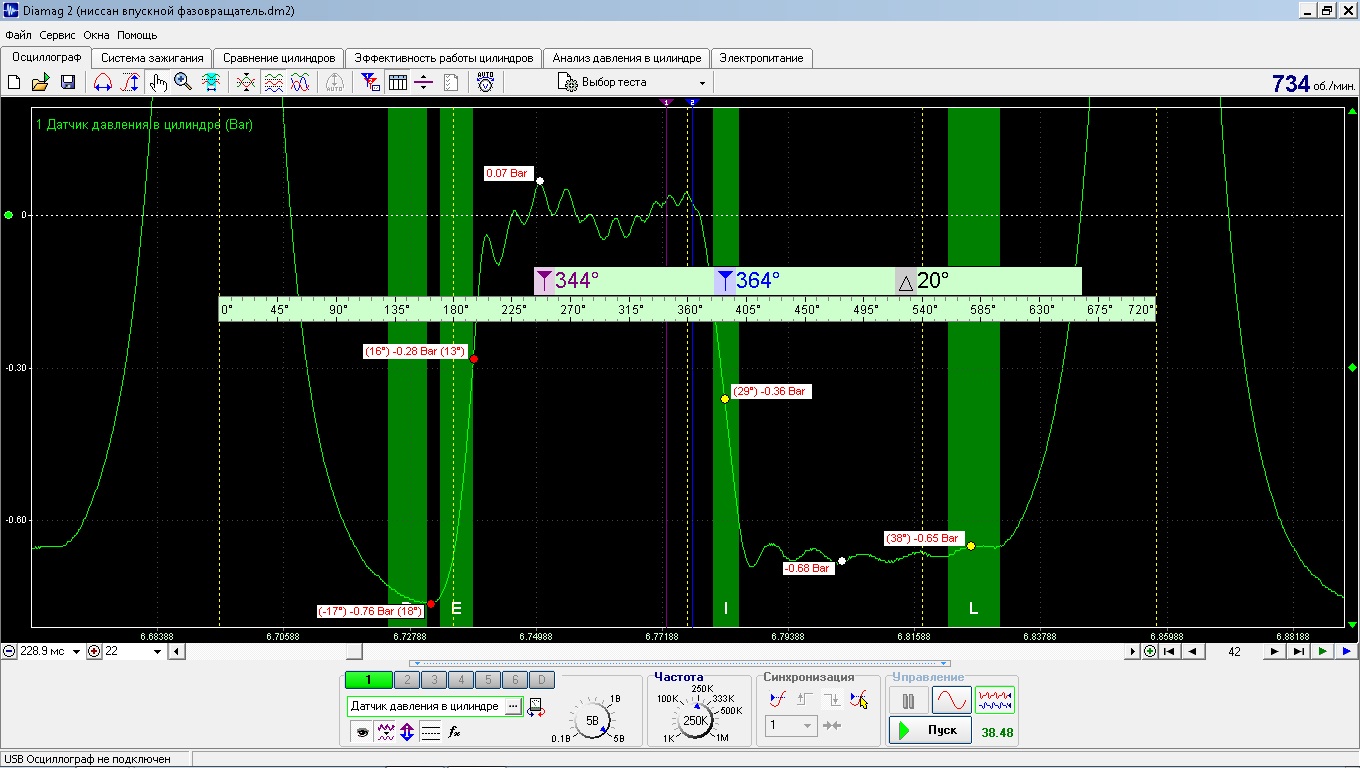1360x768 pixels.
Task: Enable channel 3 button
Action: [x=434, y=680]
